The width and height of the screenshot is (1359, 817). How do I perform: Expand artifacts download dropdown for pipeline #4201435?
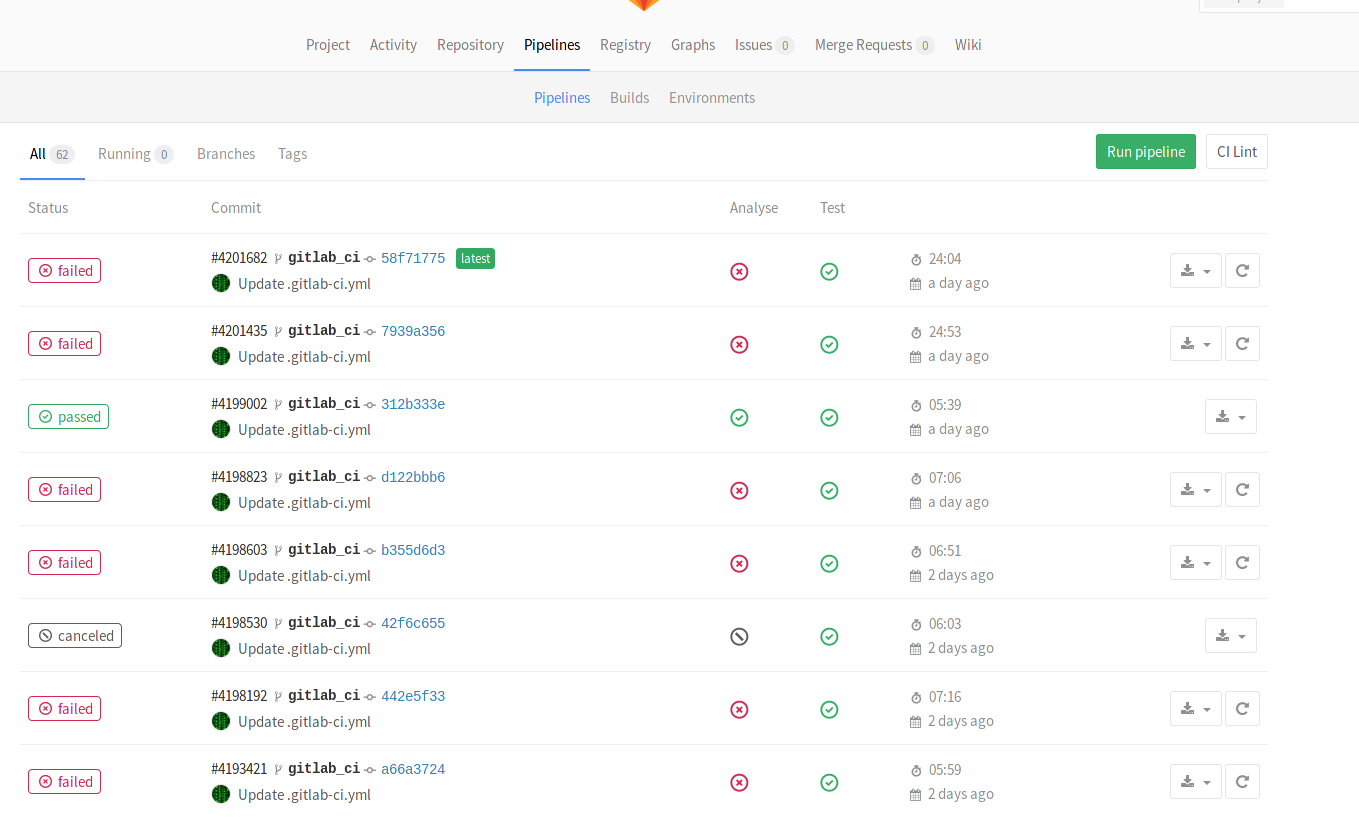[x=1196, y=343]
